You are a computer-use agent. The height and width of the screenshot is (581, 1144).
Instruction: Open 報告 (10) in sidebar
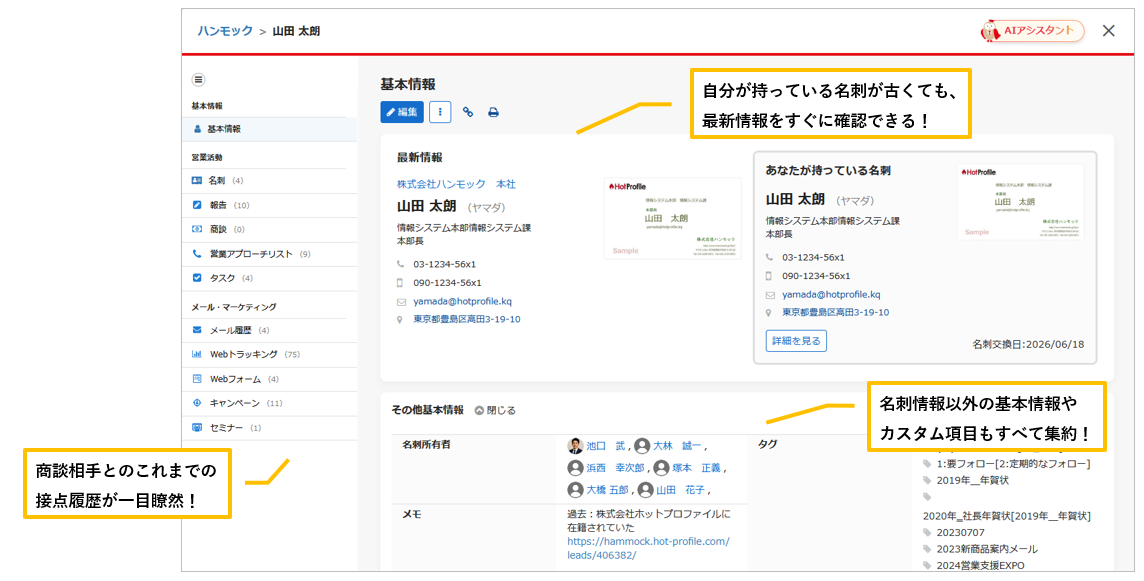pos(270,205)
